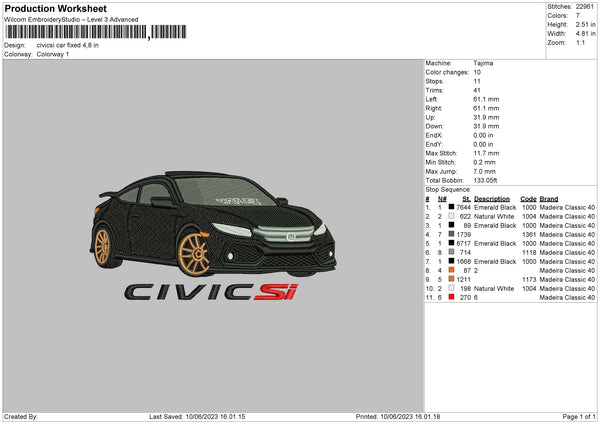This screenshot has height=424, width=600.
Task: Select the Zoom value 1:1
Action: coord(580,42)
